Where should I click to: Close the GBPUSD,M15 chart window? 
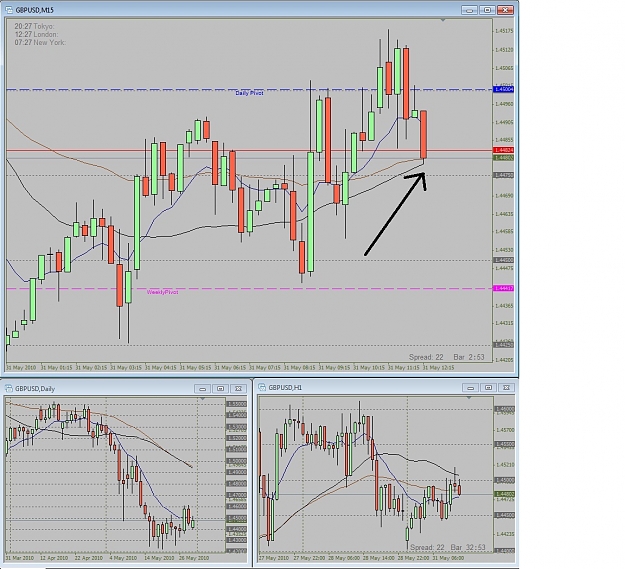pos(505,10)
